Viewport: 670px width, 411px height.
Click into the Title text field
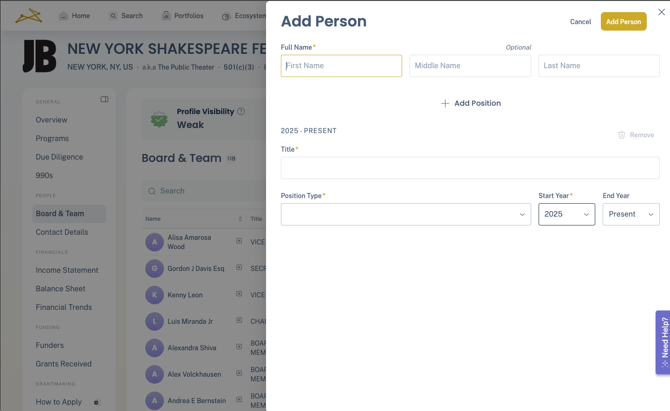[469, 168]
